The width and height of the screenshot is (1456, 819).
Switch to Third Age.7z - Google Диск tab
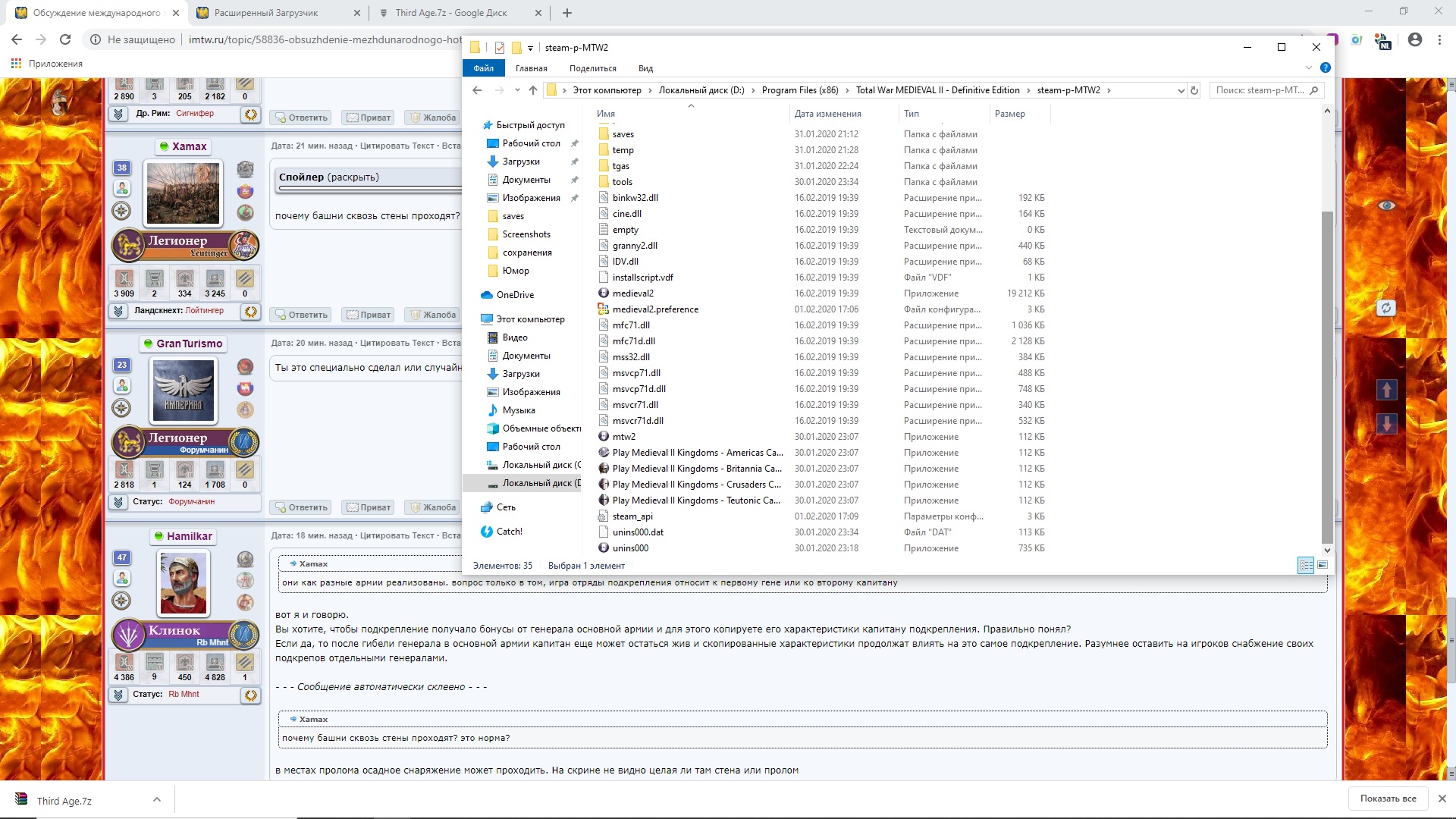[460, 13]
